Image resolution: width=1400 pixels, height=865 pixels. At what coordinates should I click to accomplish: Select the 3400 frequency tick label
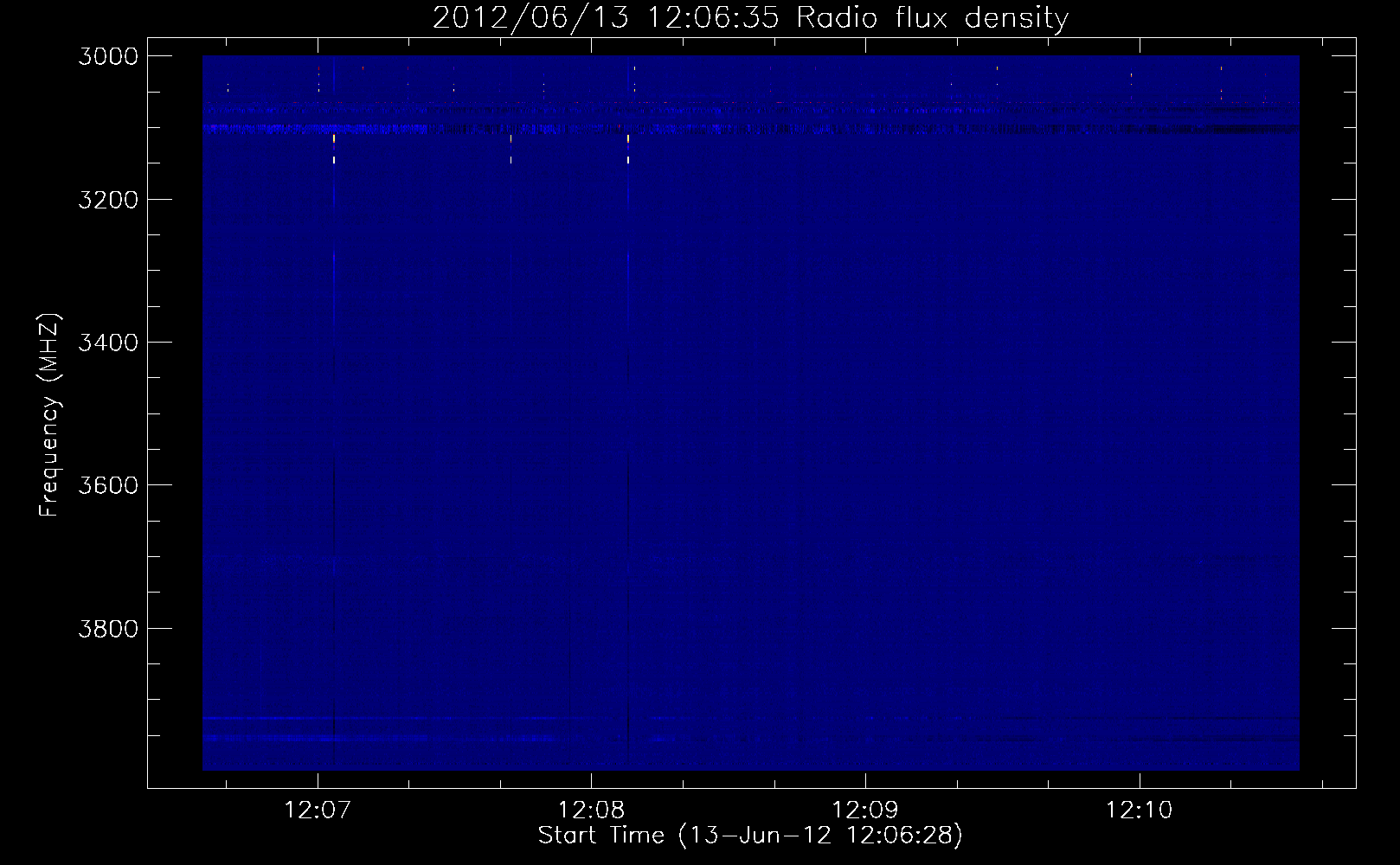[108, 343]
